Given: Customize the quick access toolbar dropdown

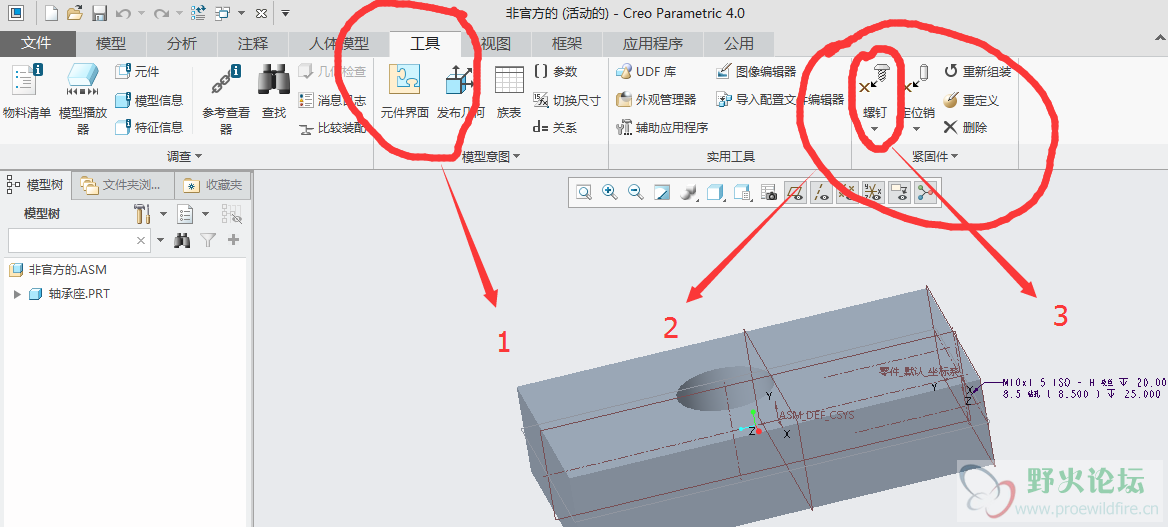Looking at the screenshot, I should pyautogui.click(x=285, y=13).
